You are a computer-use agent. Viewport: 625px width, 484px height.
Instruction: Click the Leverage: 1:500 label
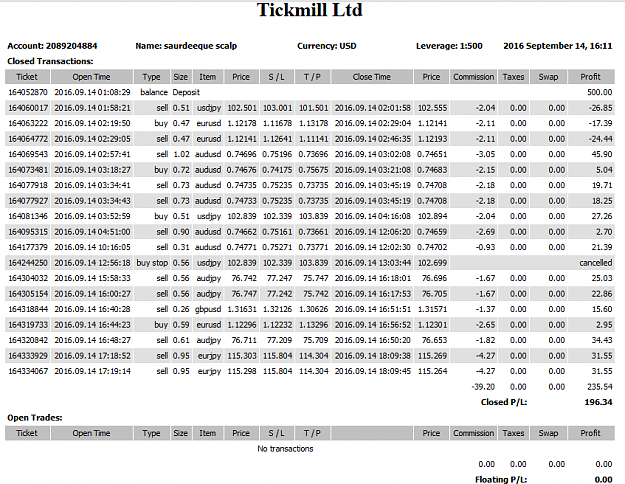pyautogui.click(x=449, y=46)
